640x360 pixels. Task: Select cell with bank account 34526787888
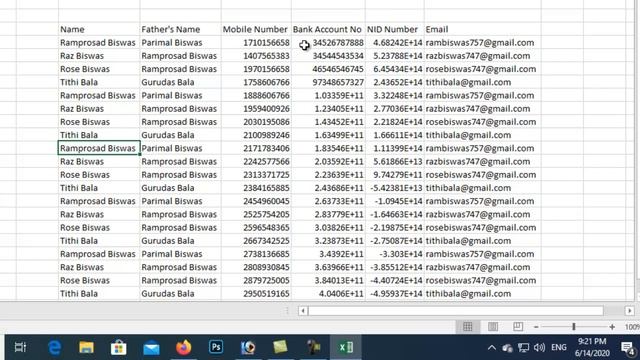[328, 42]
